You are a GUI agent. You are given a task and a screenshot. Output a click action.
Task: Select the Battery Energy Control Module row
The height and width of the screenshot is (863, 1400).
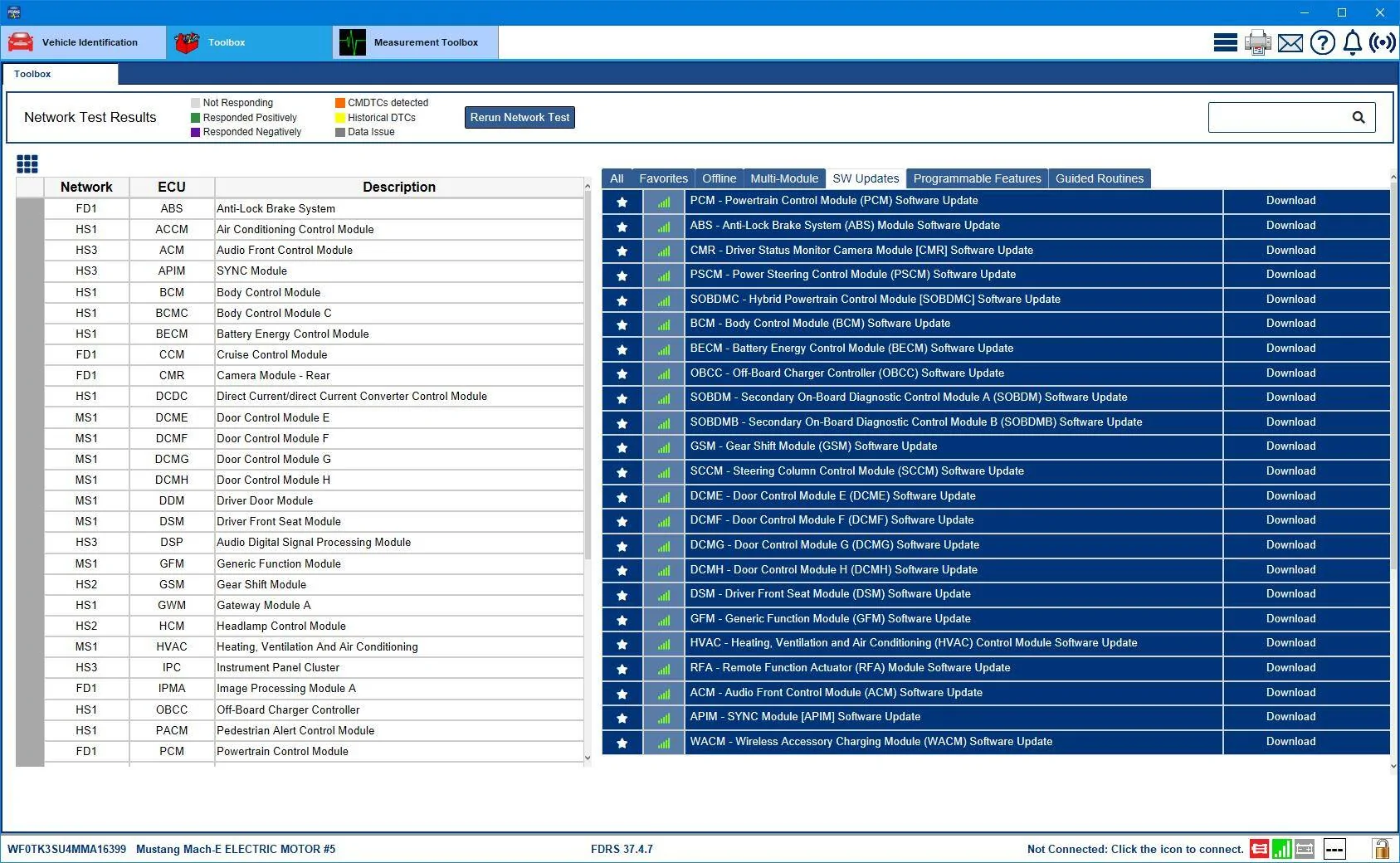tap(300, 334)
